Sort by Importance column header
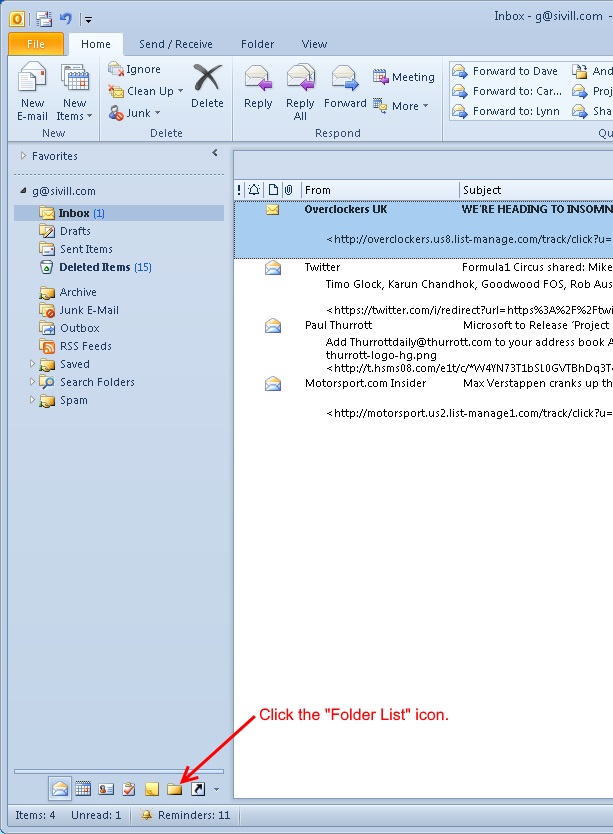This screenshot has width=613, height=834. tap(239, 190)
